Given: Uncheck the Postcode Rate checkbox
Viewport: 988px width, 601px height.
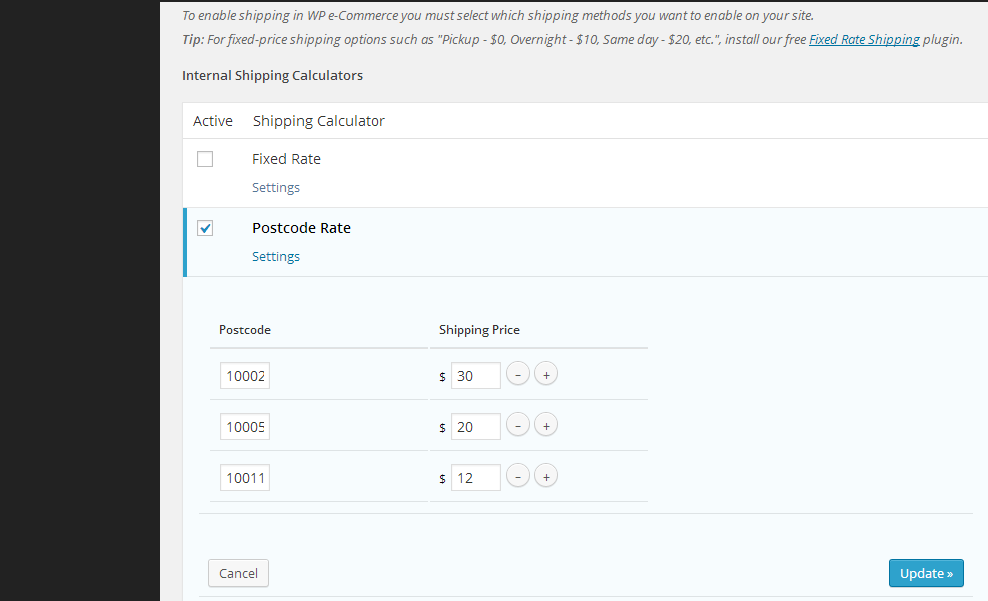Looking at the screenshot, I should click(x=205, y=228).
